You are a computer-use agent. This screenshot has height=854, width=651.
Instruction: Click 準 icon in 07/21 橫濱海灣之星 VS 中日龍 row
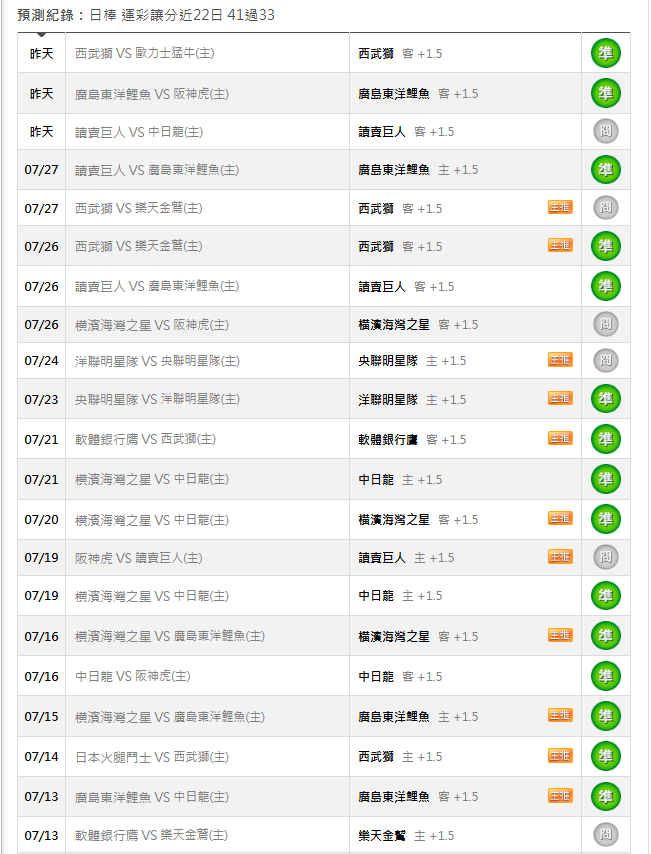click(606, 479)
